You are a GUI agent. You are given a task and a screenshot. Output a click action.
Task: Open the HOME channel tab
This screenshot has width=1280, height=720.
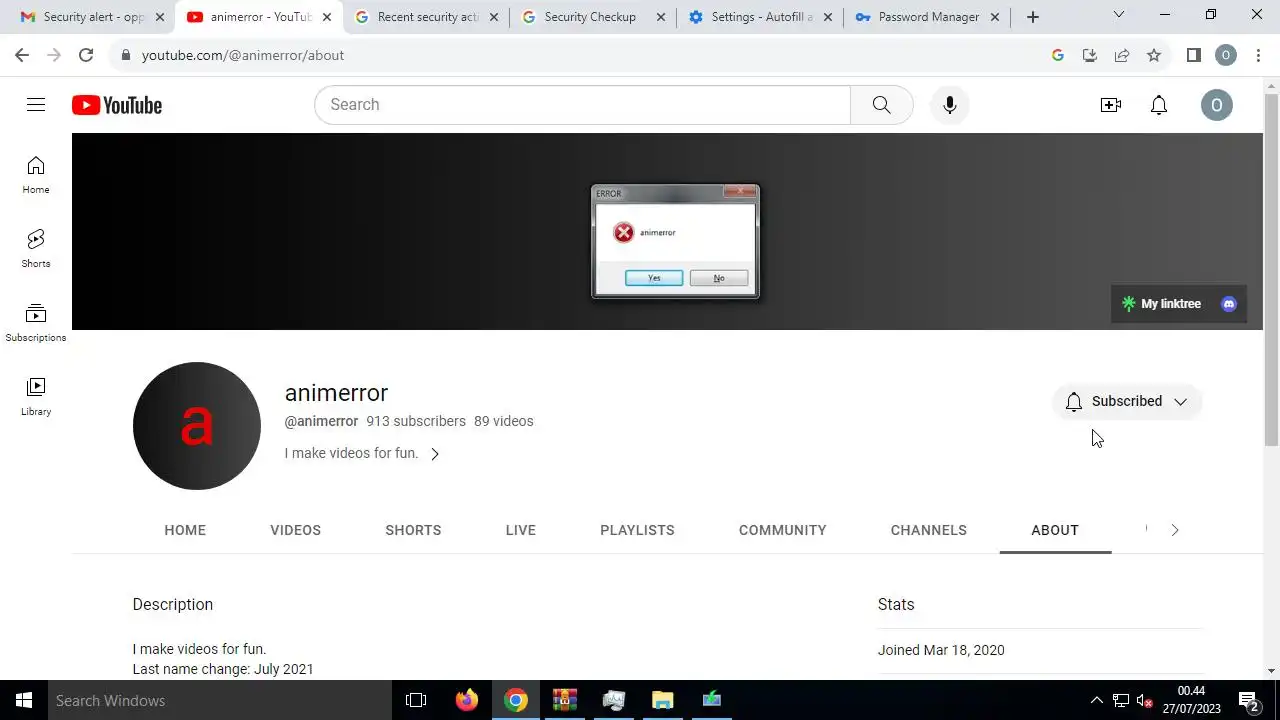pyautogui.click(x=185, y=530)
